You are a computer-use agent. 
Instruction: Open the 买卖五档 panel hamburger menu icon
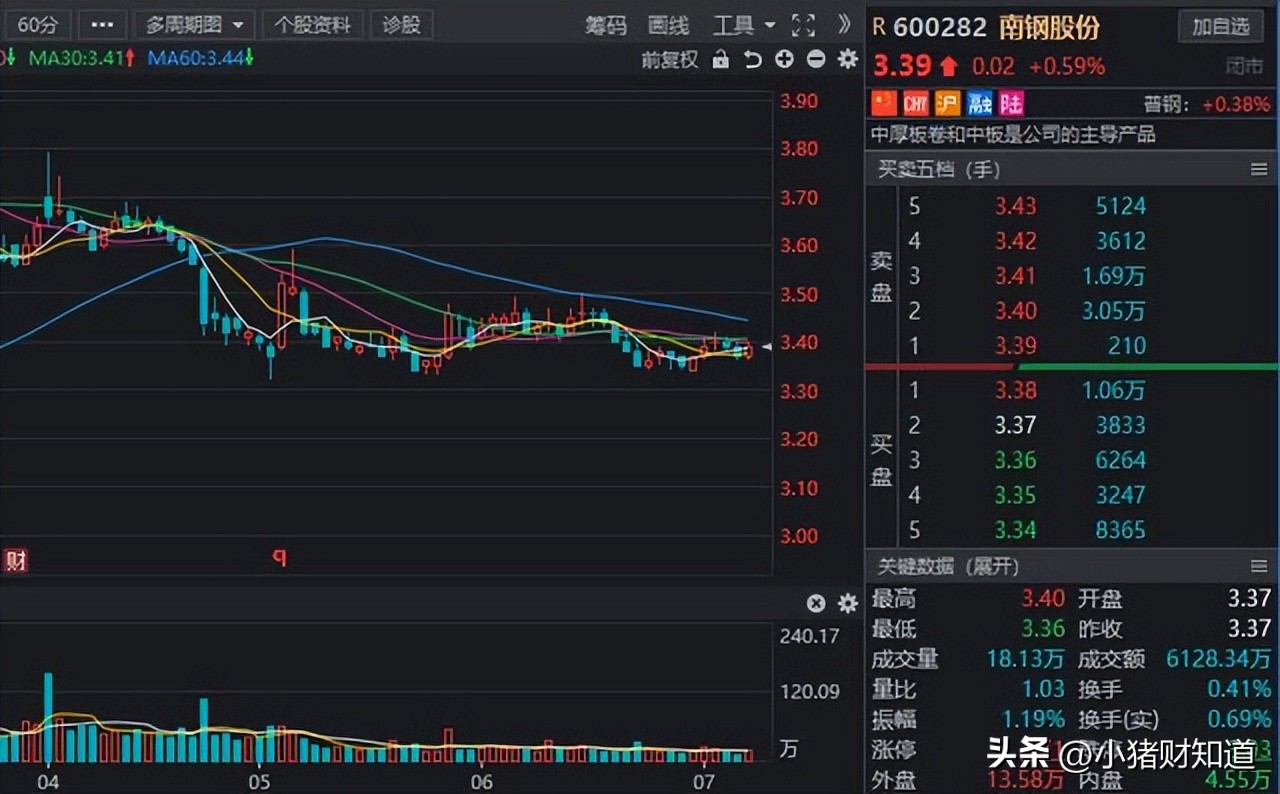[1259, 169]
